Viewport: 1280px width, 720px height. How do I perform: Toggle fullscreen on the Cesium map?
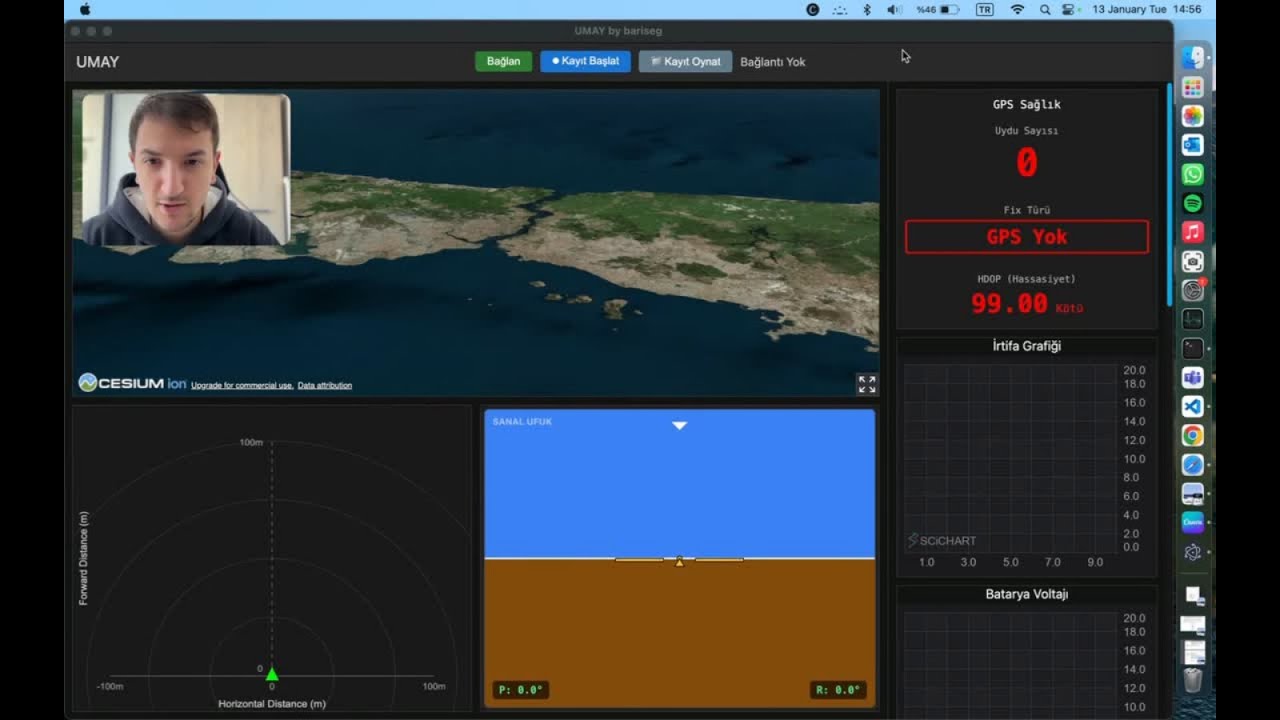(x=867, y=384)
